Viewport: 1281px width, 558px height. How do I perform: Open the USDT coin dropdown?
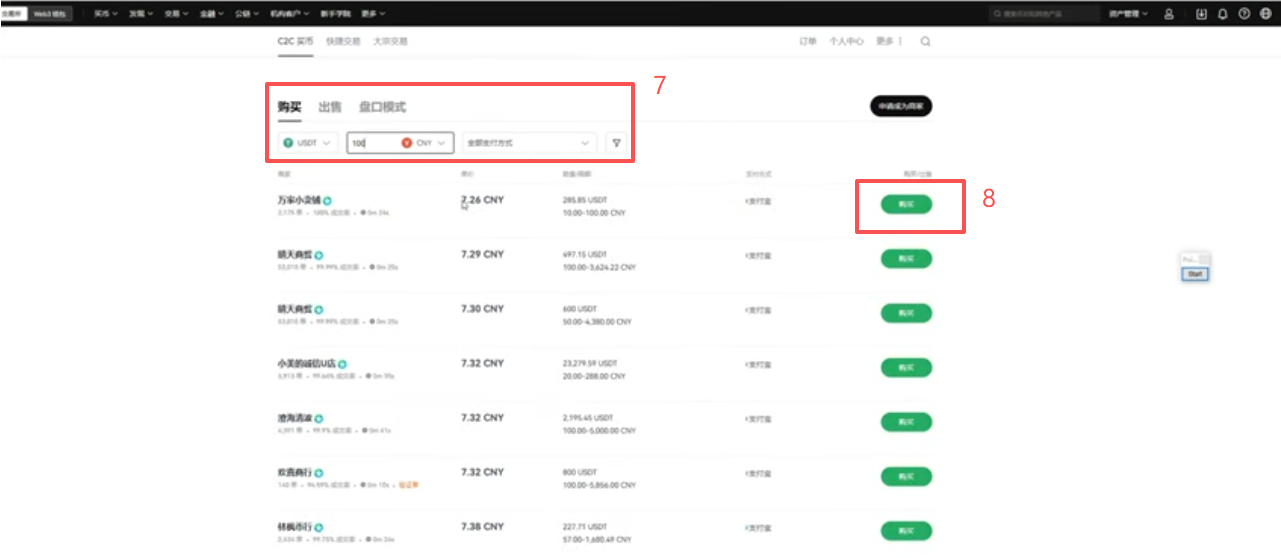coord(308,143)
